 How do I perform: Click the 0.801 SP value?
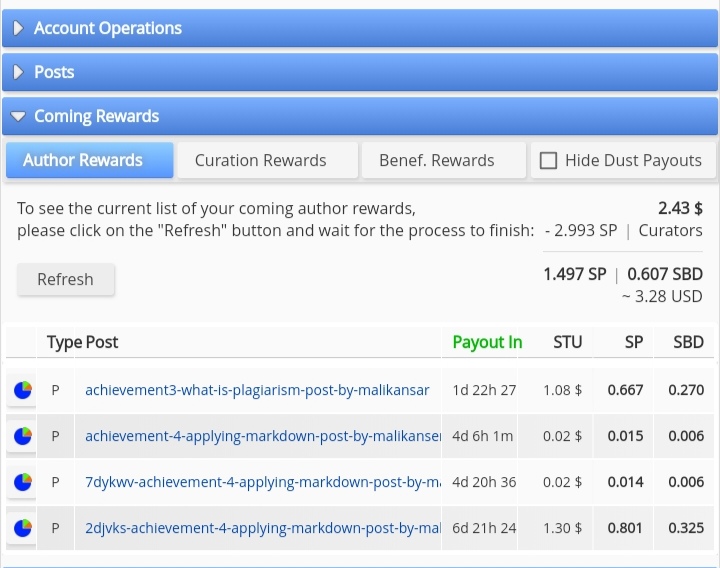click(625, 528)
